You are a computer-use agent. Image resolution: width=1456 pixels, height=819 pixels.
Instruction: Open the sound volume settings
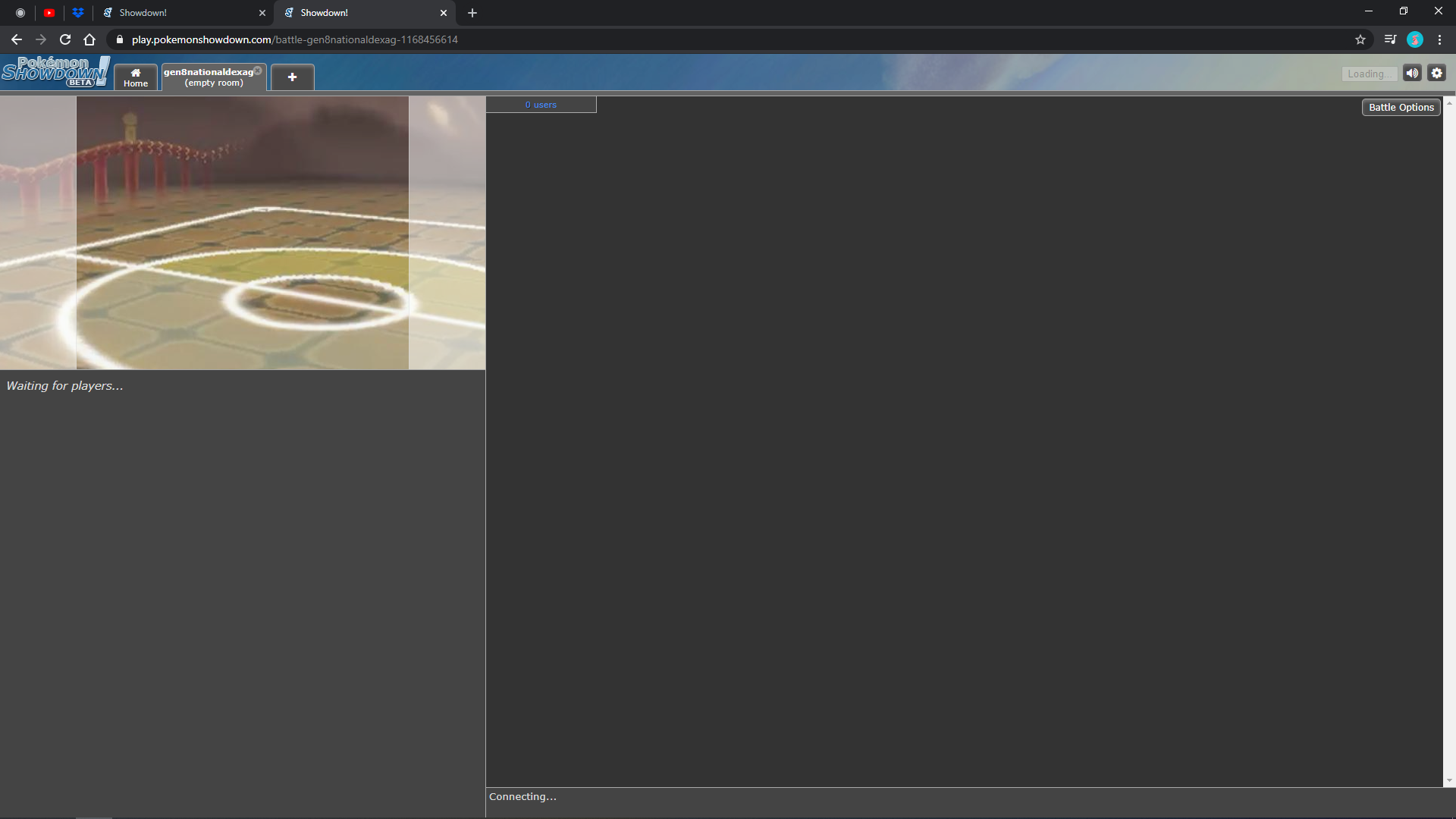tap(1412, 74)
